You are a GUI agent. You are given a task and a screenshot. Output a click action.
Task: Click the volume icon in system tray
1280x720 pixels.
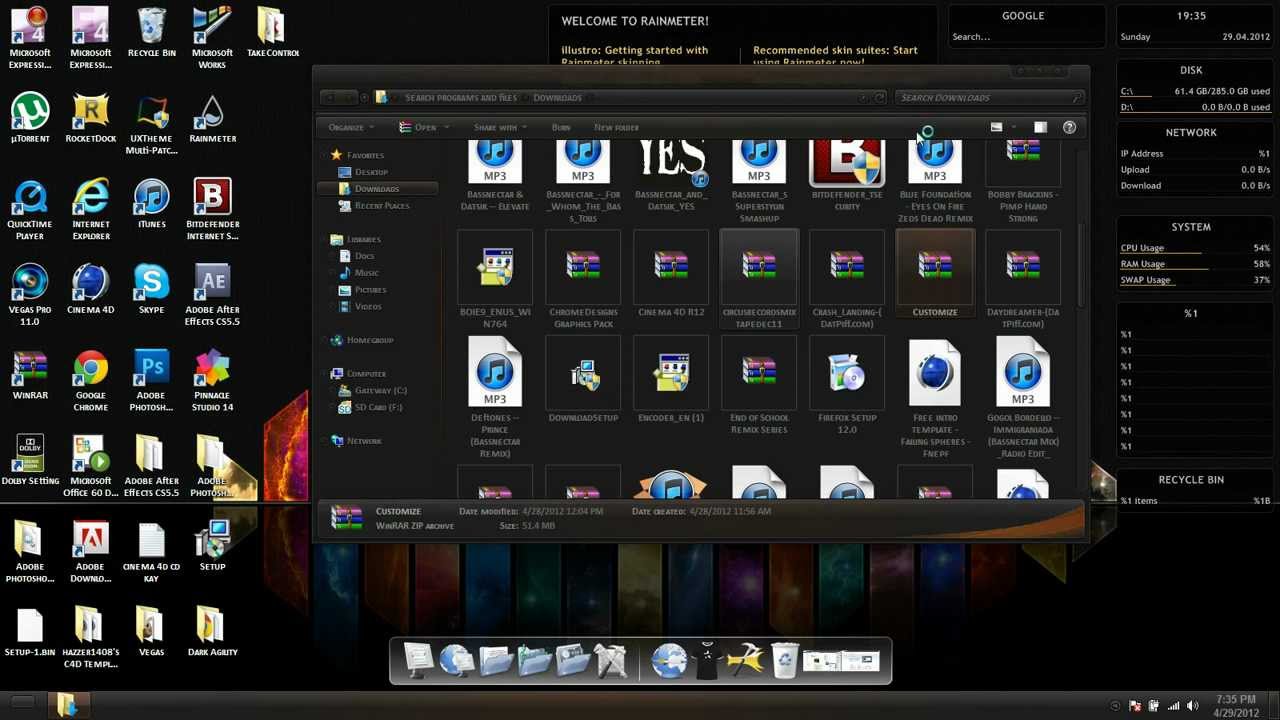[x=1192, y=706]
